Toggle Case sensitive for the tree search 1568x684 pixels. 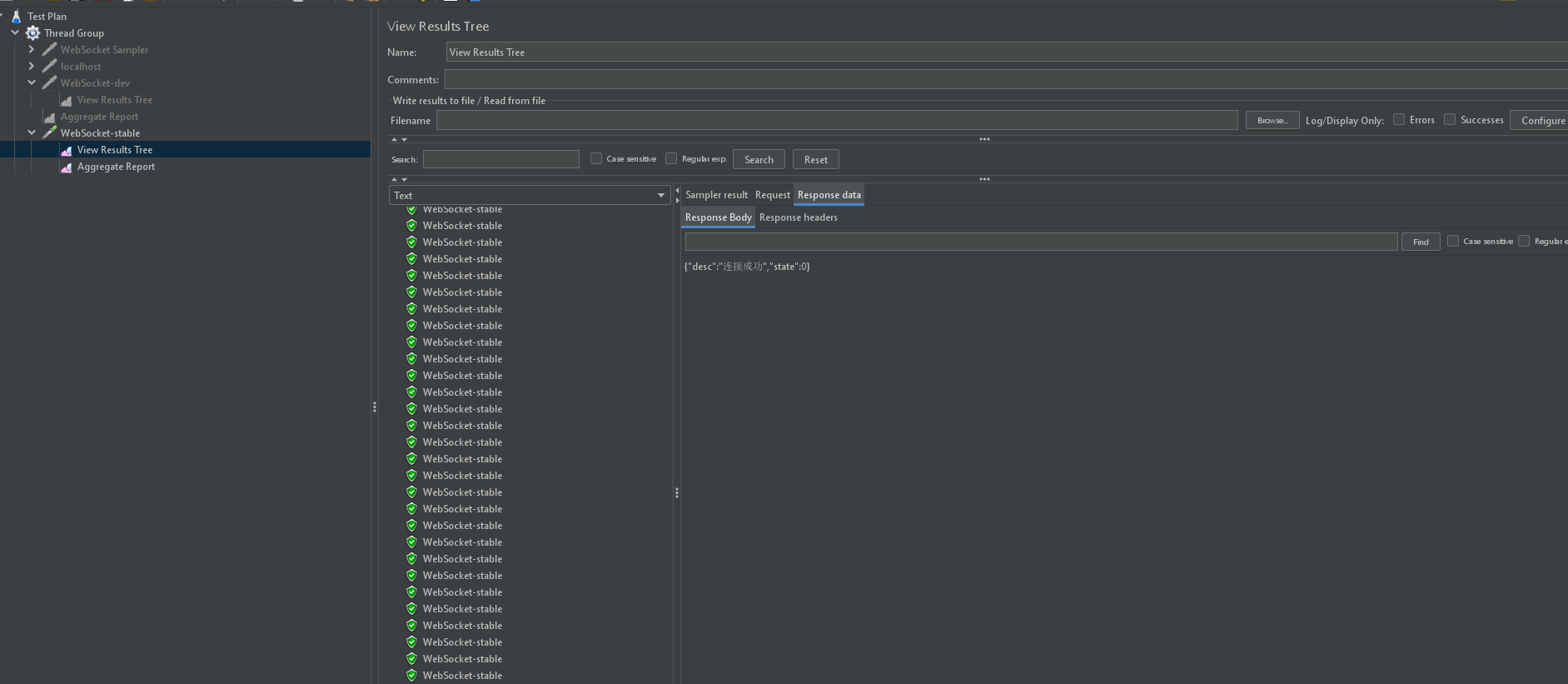point(596,158)
